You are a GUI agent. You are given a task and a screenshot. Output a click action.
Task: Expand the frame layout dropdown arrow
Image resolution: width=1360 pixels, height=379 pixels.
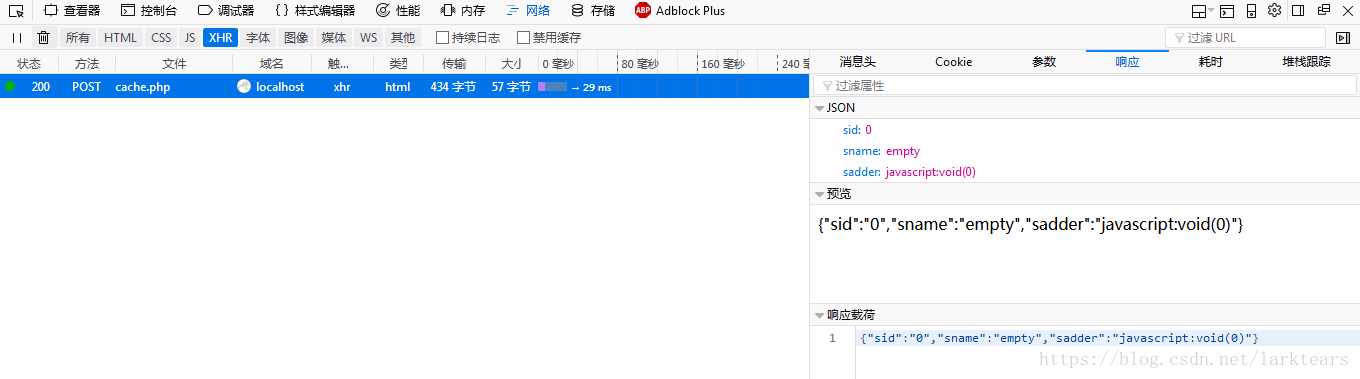[1211, 11]
